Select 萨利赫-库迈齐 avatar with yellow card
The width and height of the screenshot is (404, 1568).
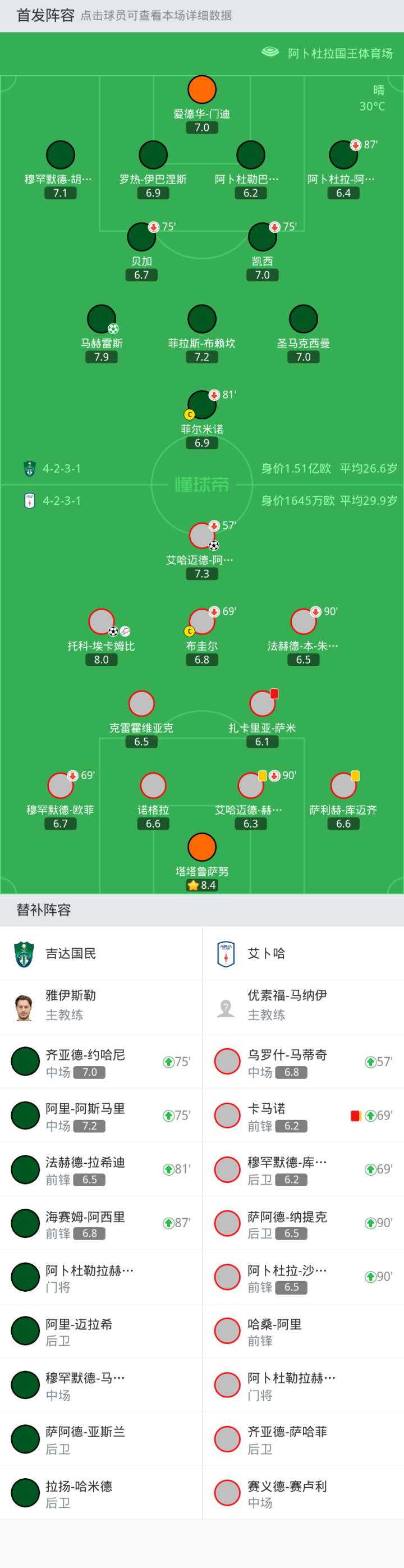point(343,786)
